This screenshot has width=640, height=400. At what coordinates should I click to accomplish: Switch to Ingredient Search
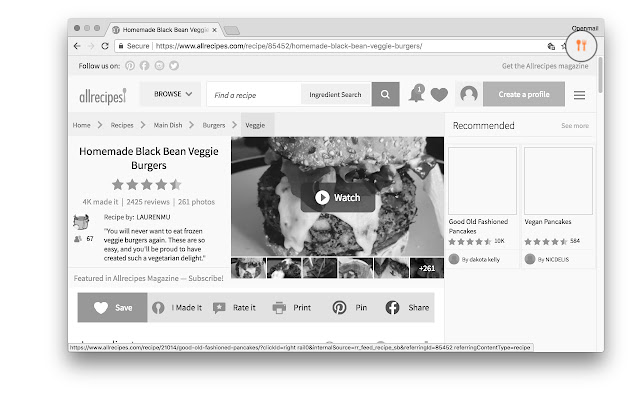[x=336, y=95]
